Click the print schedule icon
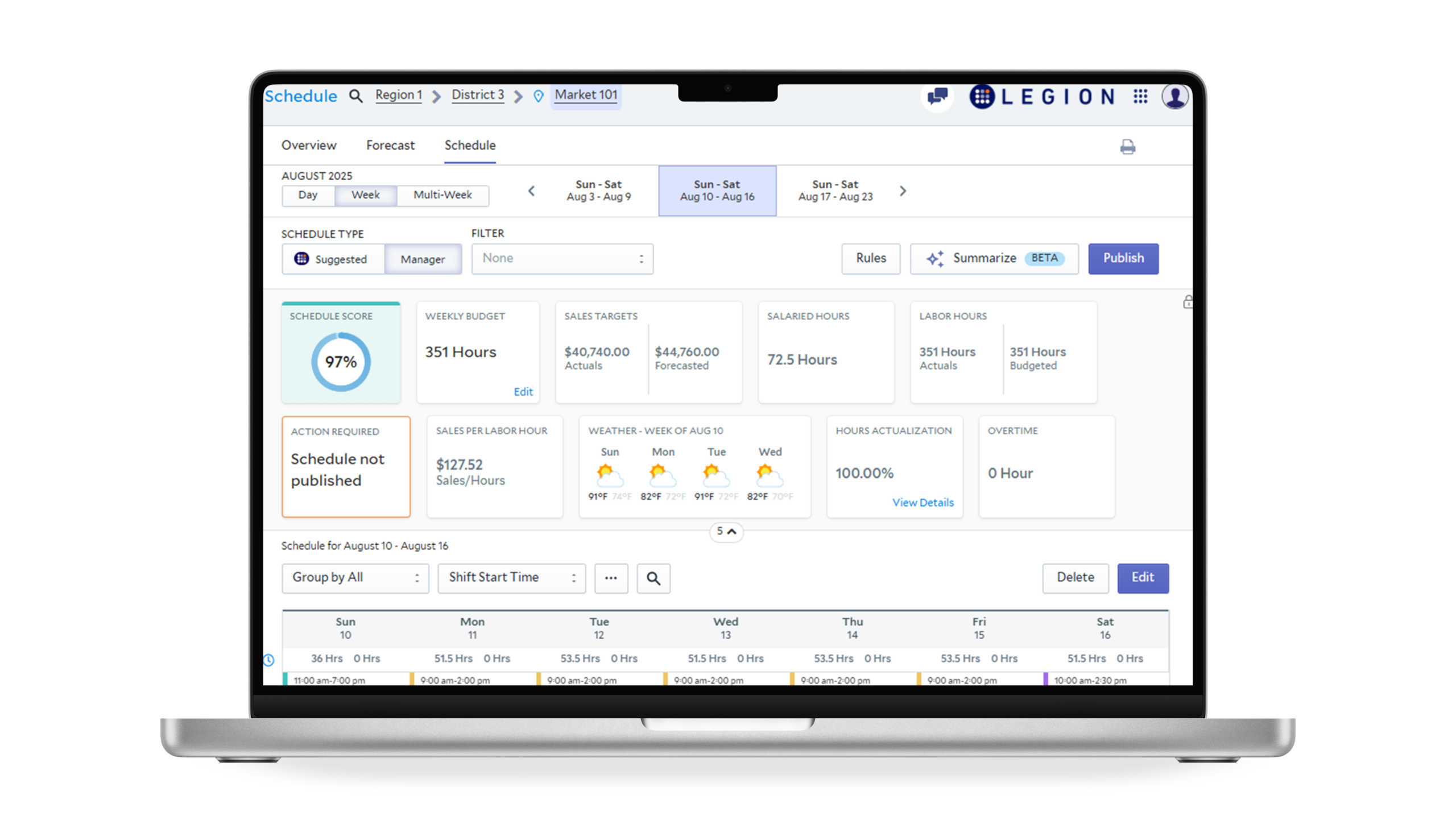This screenshot has height=837, width=1456. point(1128,147)
